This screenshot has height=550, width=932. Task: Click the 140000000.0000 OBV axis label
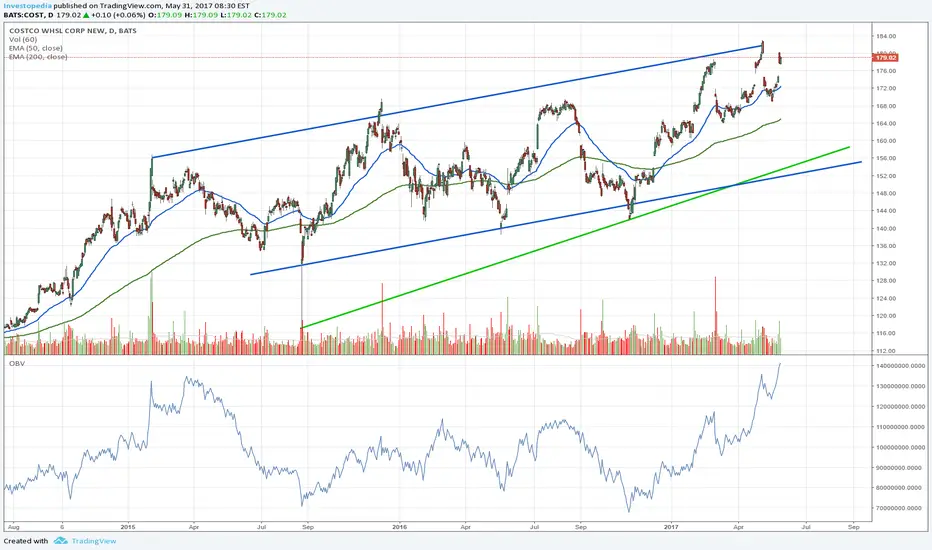pos(900,366)
